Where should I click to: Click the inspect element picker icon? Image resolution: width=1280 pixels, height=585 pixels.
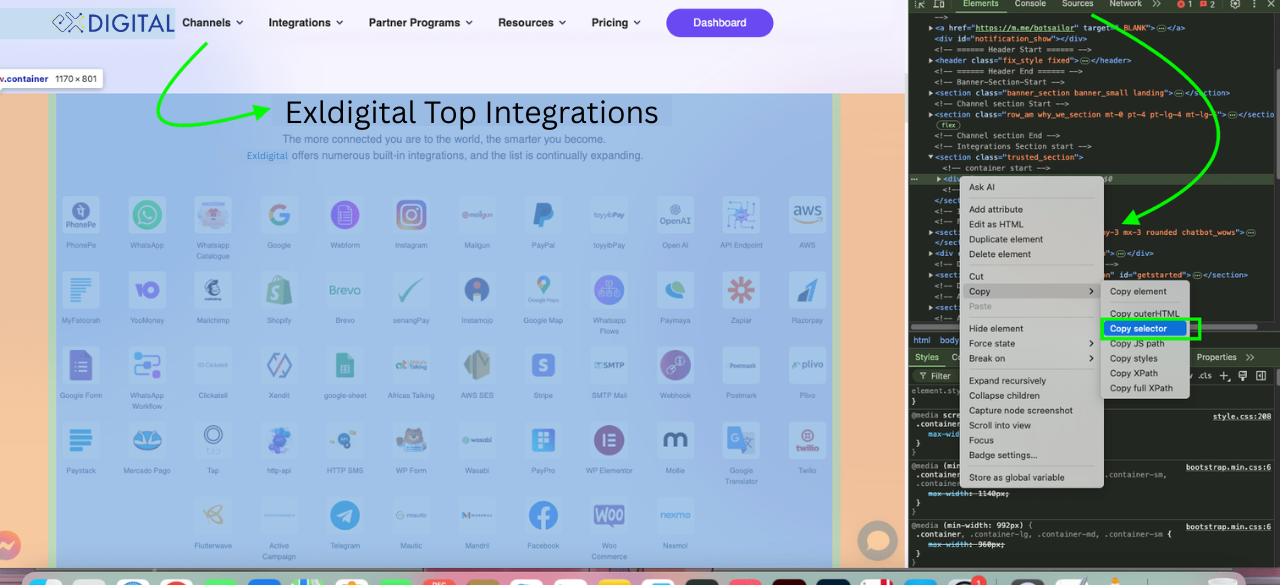pos(920,5)
